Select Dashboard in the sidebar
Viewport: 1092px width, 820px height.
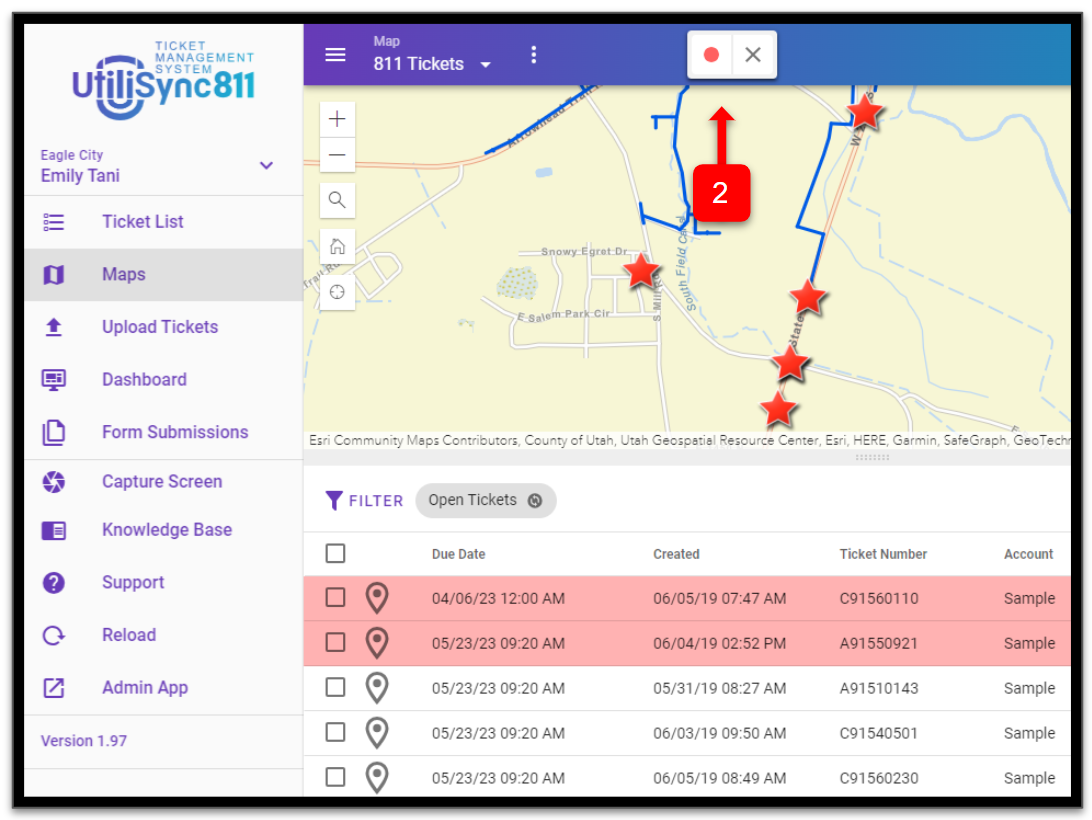click(144, 379)
